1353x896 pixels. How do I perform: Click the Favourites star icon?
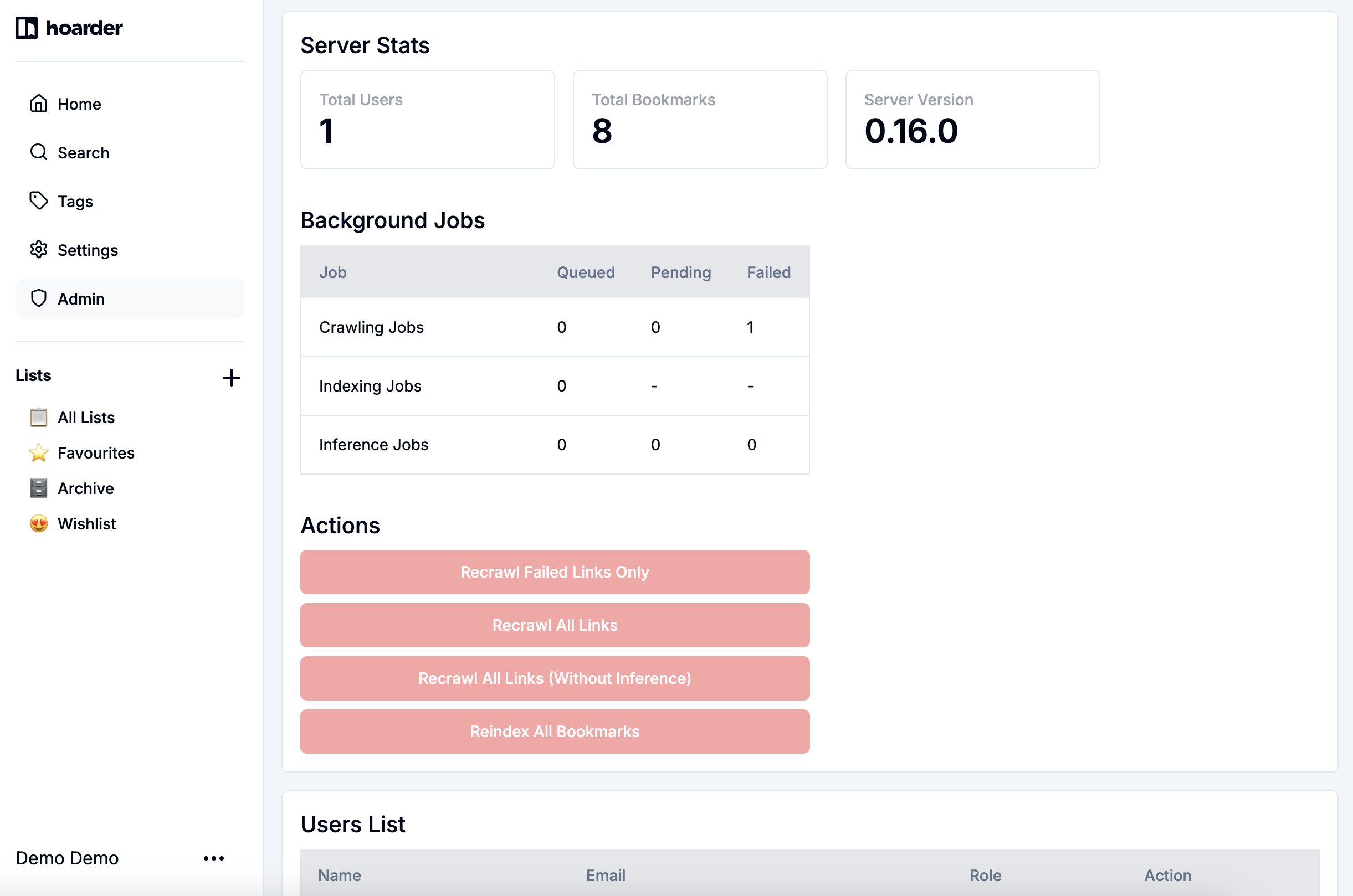click(38, 452)
